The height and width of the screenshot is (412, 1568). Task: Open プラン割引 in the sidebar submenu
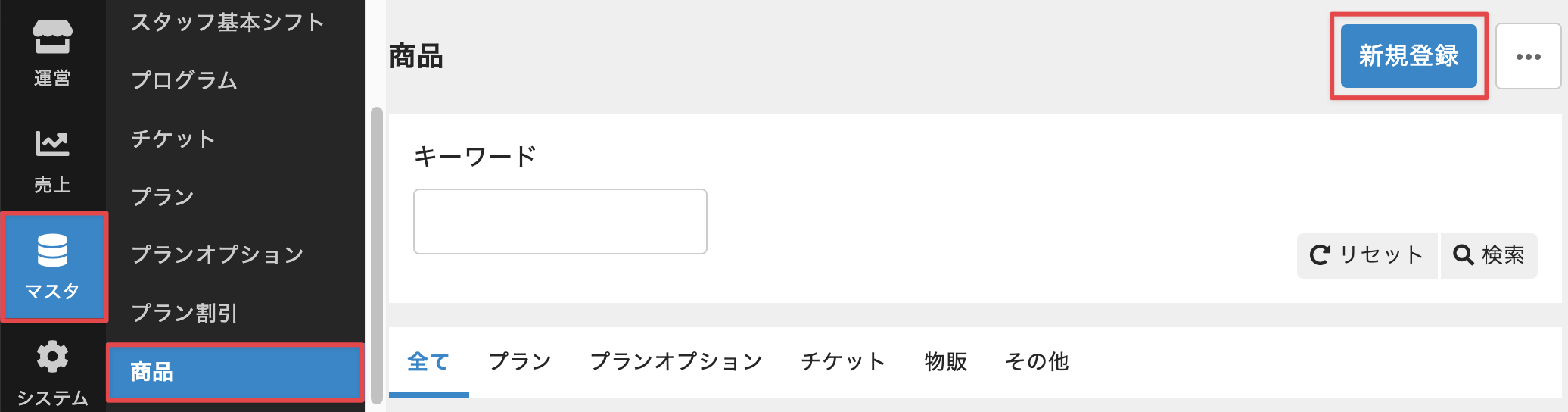[x=184, y=313]
